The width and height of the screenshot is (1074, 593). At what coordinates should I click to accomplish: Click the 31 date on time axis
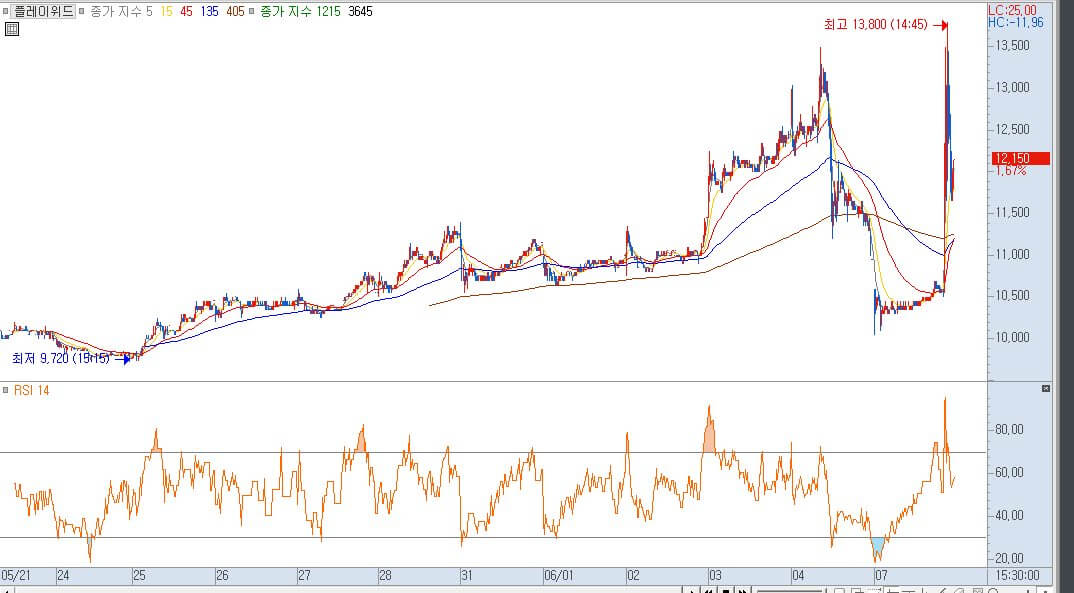tap(466, 575)
